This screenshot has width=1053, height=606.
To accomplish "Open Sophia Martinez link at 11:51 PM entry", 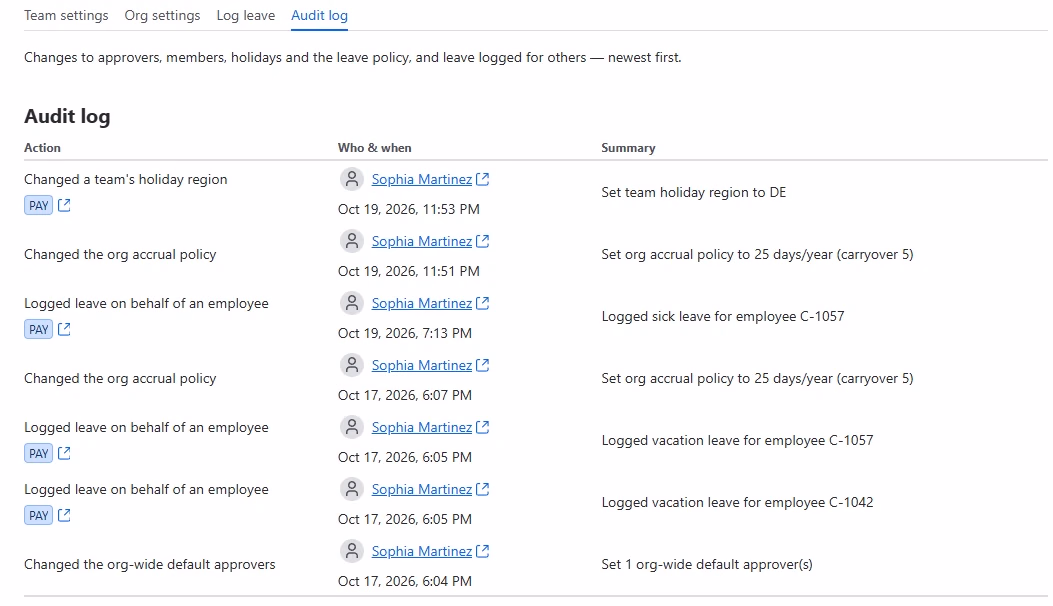I will click(x=421, y=241).
